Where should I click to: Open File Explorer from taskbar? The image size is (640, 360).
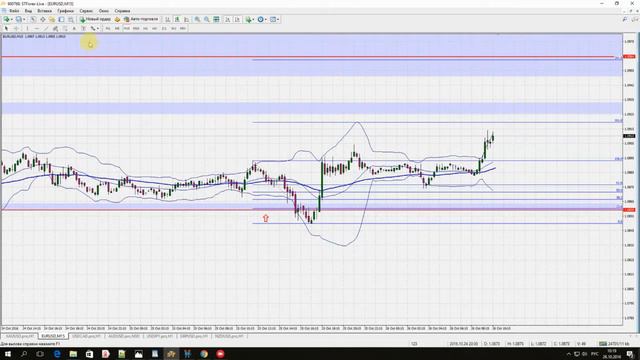click(73, 354)
